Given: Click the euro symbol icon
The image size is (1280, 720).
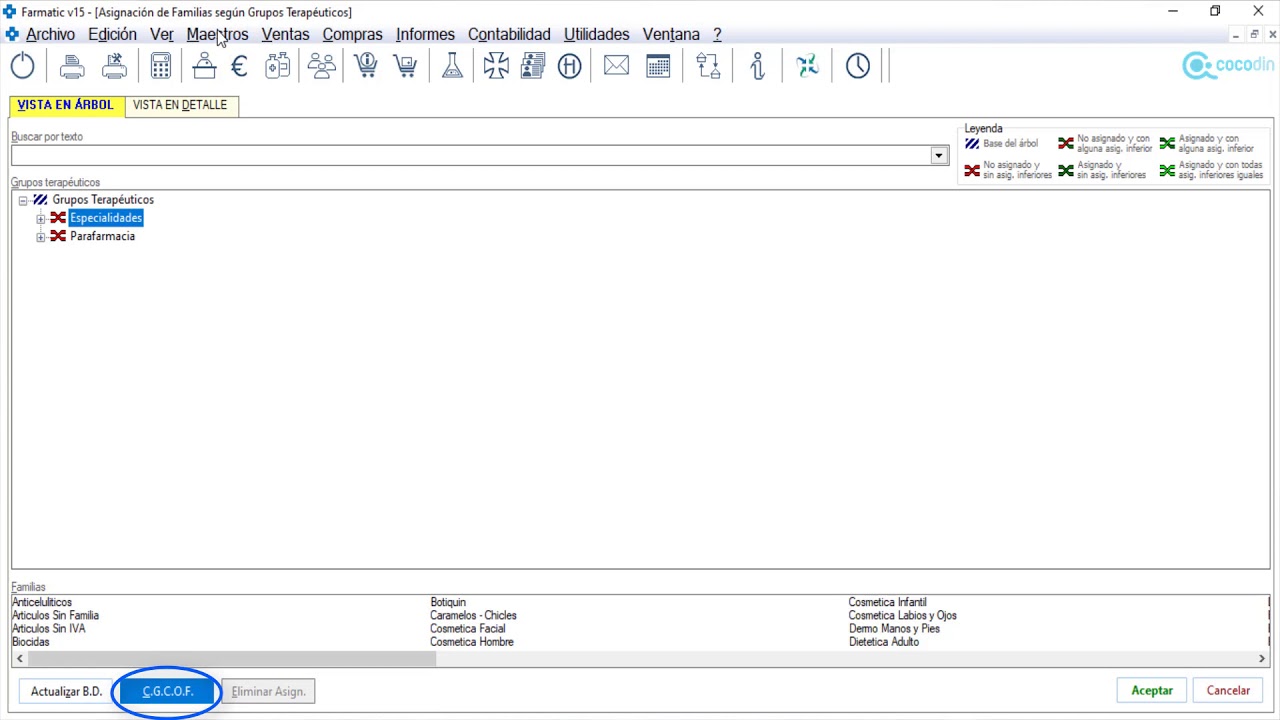Looking at the screenshot, I should pyautogui.click(x=239, y=66).
